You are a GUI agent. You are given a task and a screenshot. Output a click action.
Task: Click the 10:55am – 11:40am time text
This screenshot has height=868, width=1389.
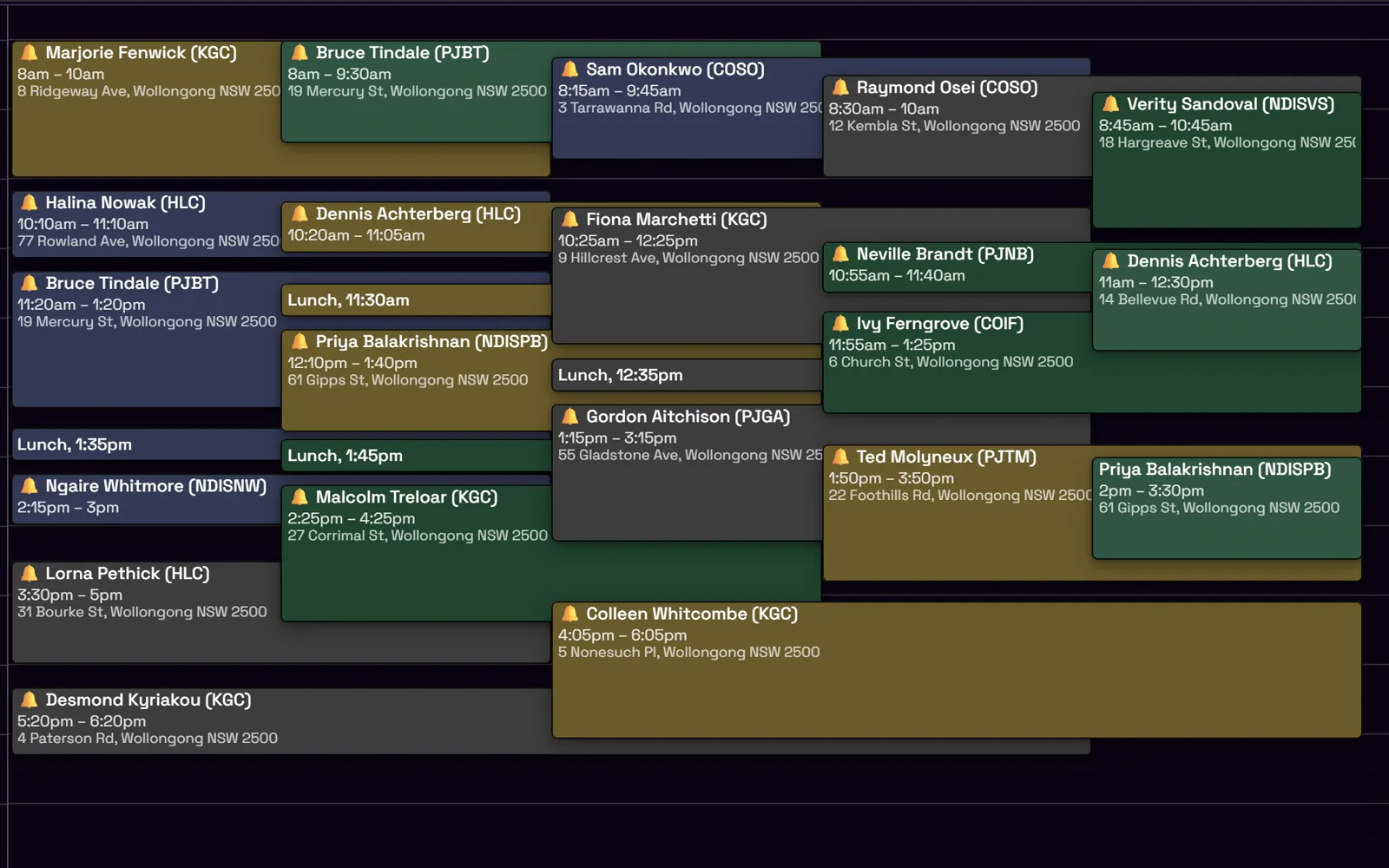(x=897, y=276)
